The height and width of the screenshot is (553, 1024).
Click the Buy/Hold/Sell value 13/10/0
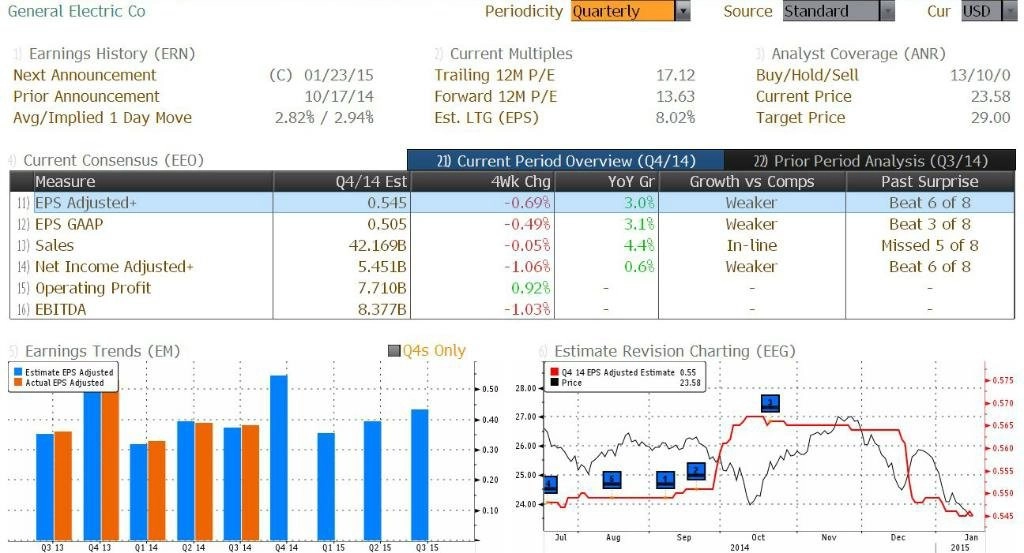pyautogui.click(x=980, y=75)
